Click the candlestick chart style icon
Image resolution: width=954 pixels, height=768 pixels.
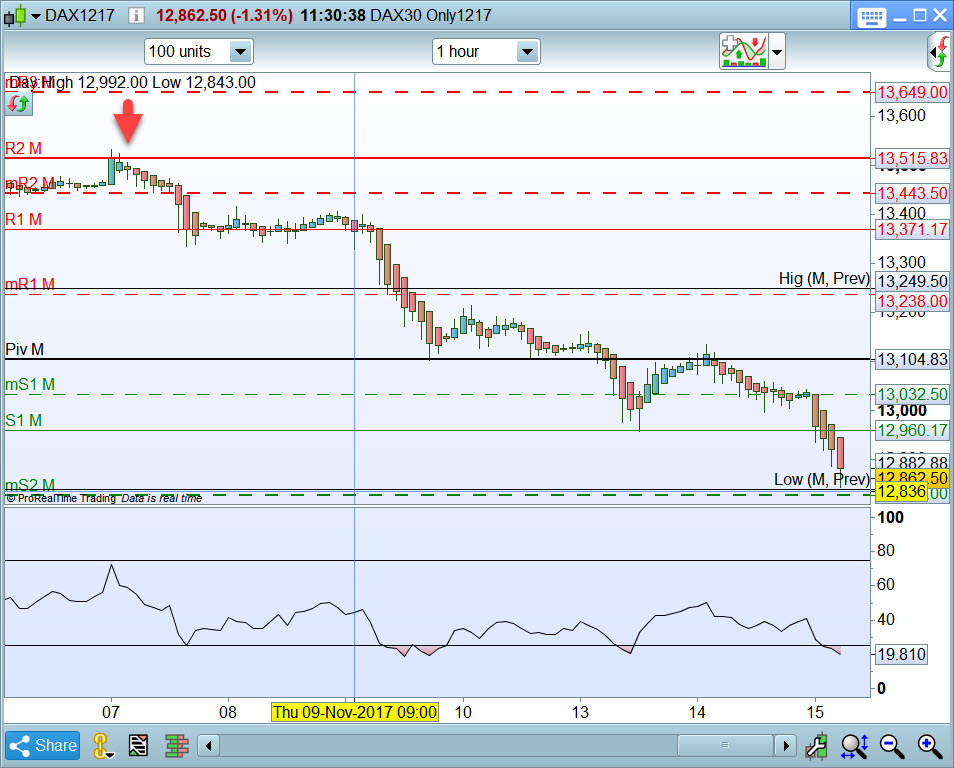[x=15, y=16]
